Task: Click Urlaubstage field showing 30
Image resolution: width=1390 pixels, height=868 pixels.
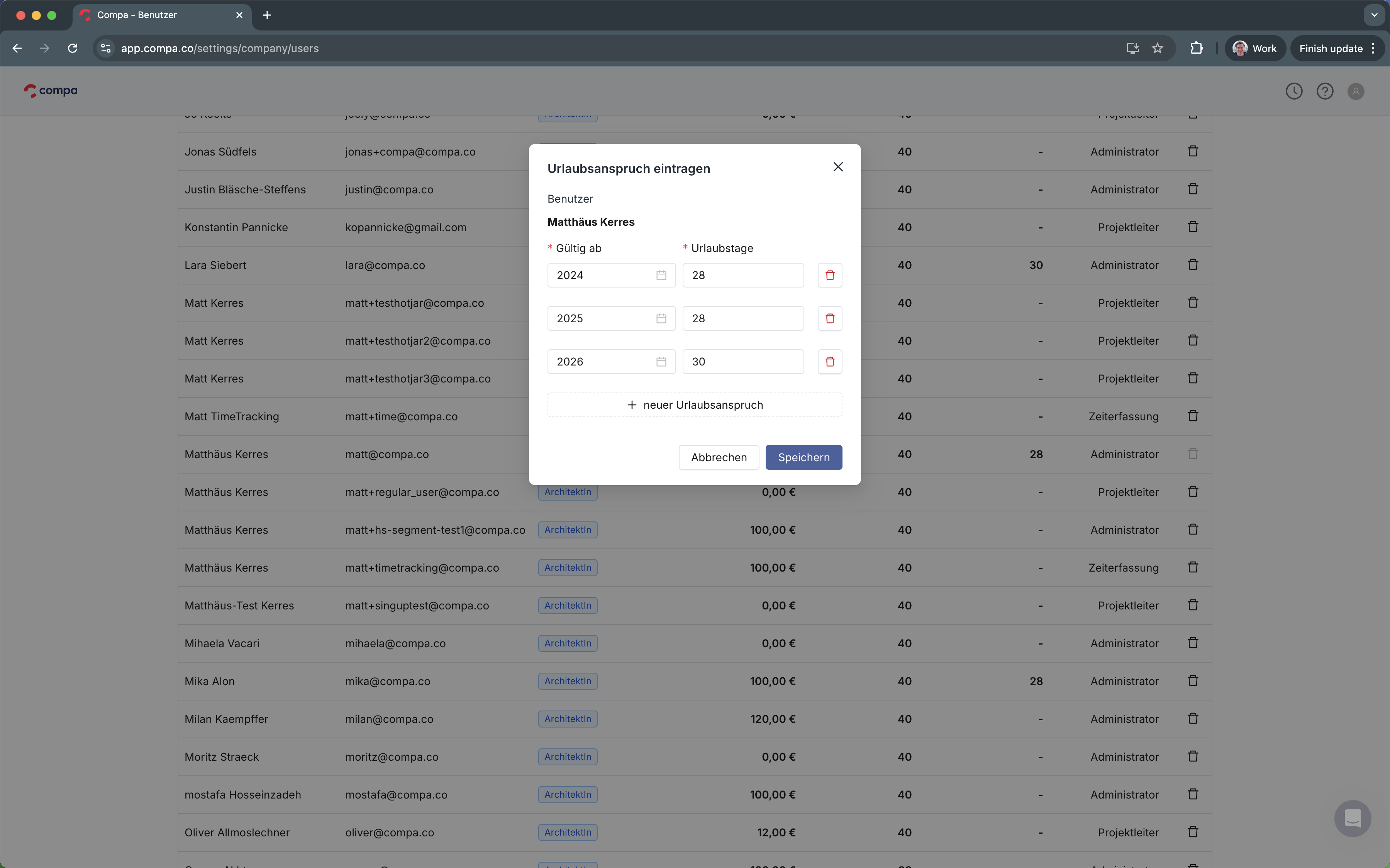Action: click(x=742, y=362)
